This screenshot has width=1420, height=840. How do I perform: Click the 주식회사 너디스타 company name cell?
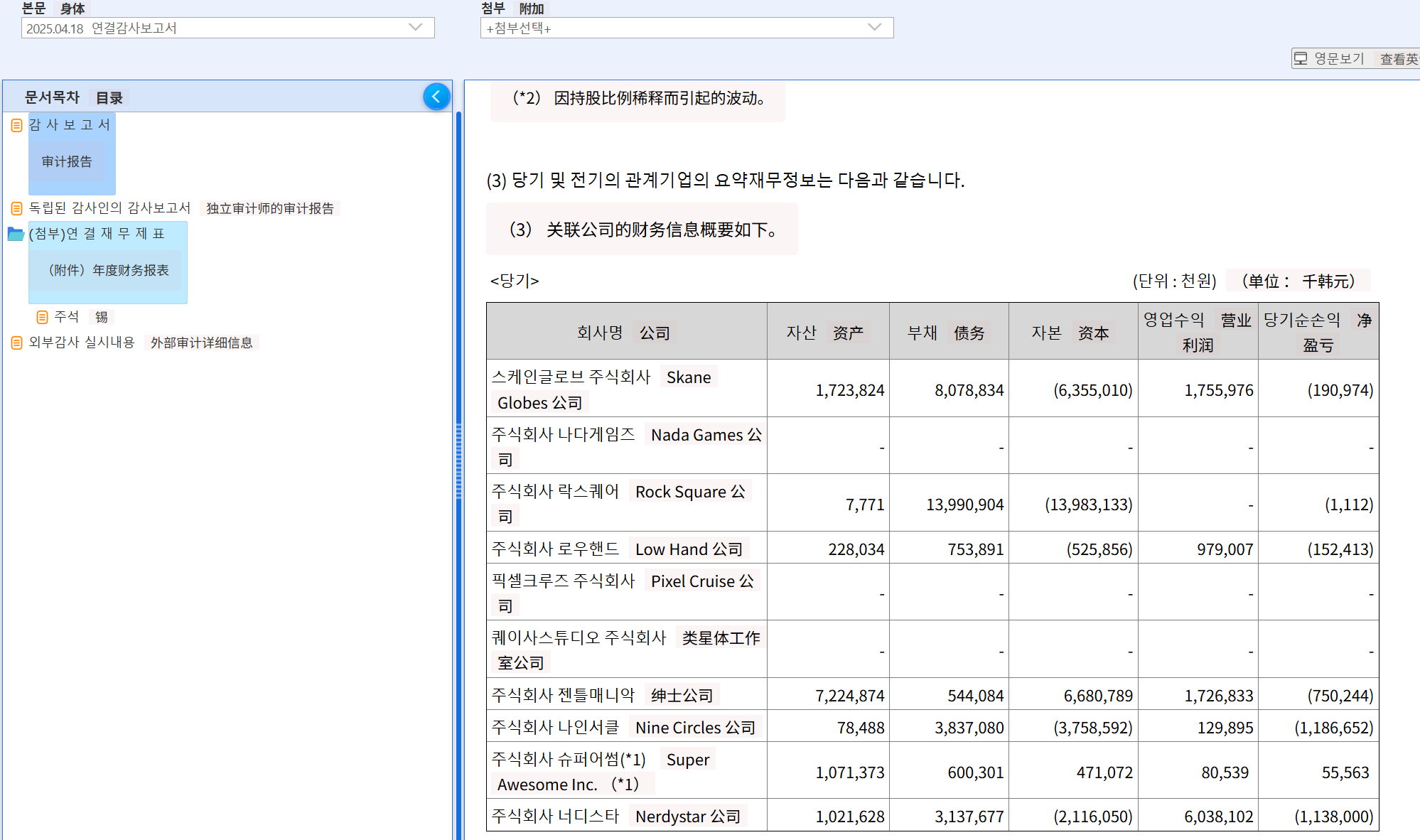coord(626,816)
